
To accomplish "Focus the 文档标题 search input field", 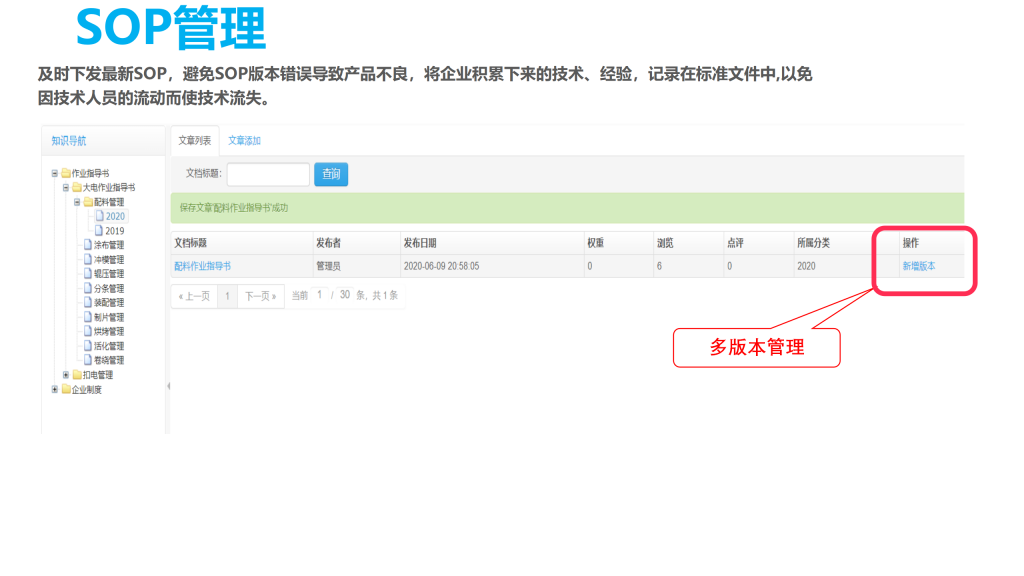I will [x=268, y=174].
